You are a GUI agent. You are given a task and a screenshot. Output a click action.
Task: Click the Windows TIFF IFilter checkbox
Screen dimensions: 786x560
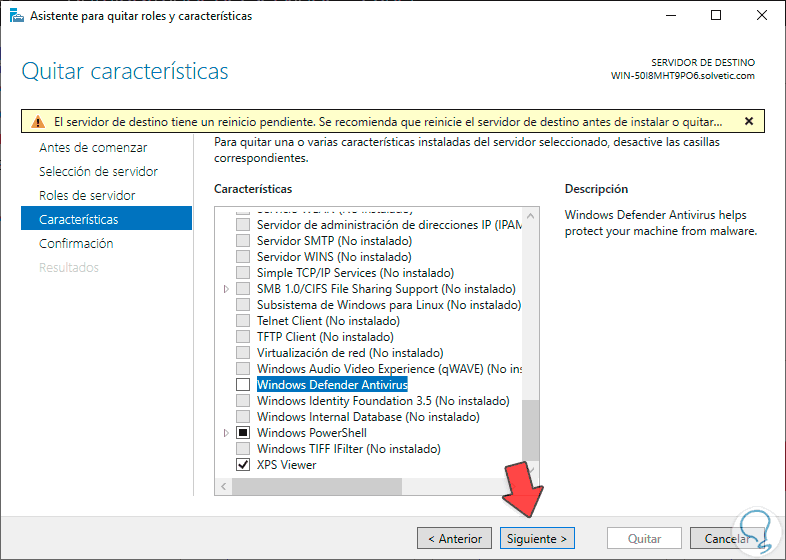coord(243,449)
